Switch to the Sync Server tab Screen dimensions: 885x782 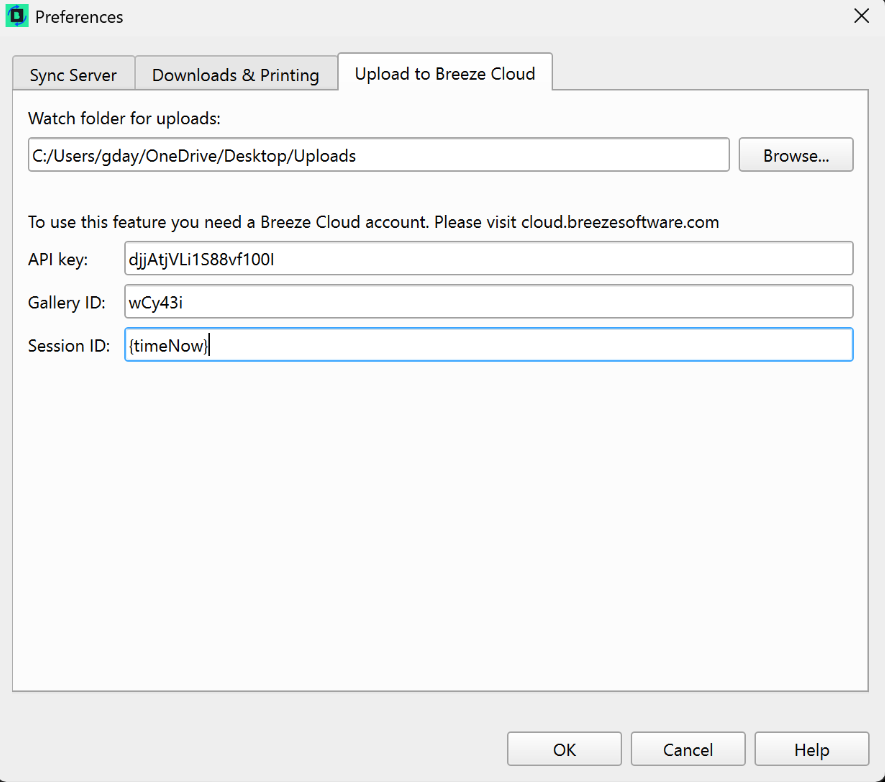point(73,73)
